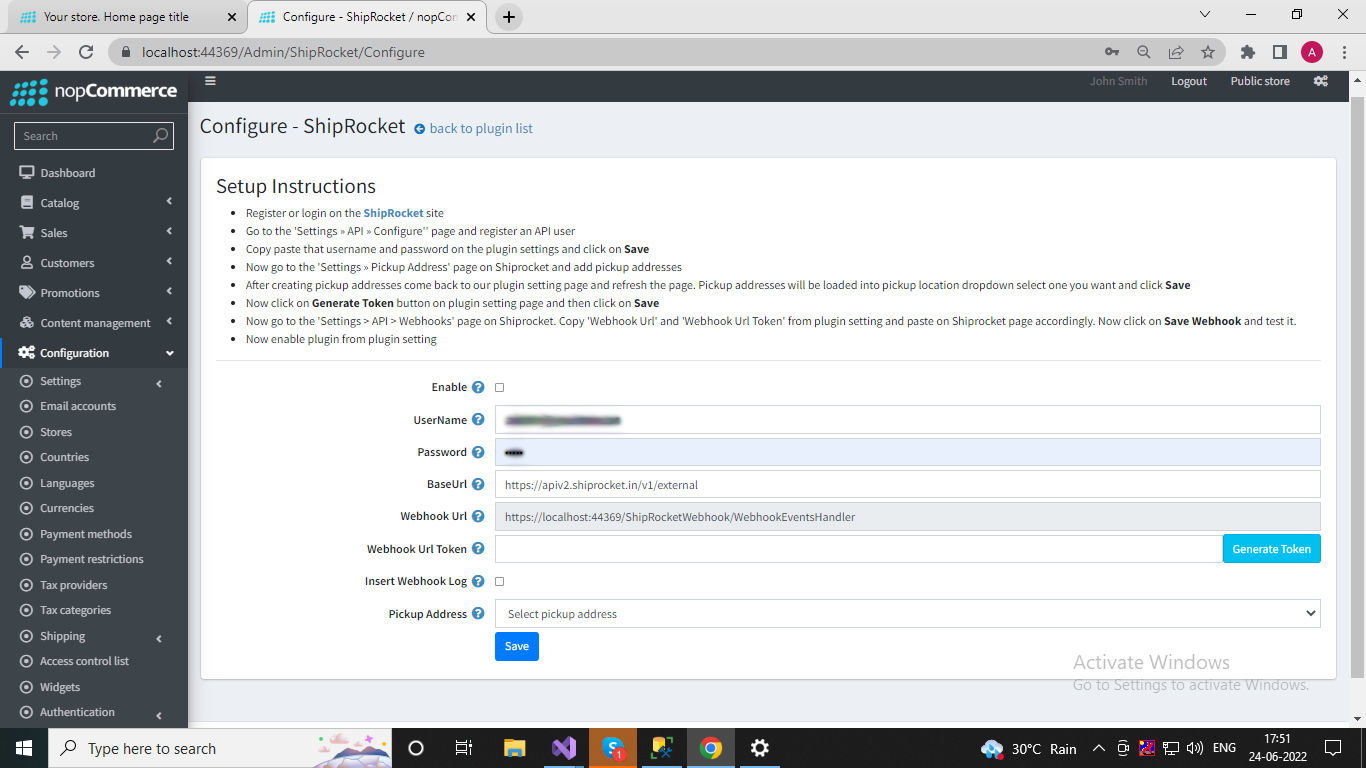Screen dimensions: 1366x768
Task: Open help tooltip for Webhook Url
Action: point(478,516)
